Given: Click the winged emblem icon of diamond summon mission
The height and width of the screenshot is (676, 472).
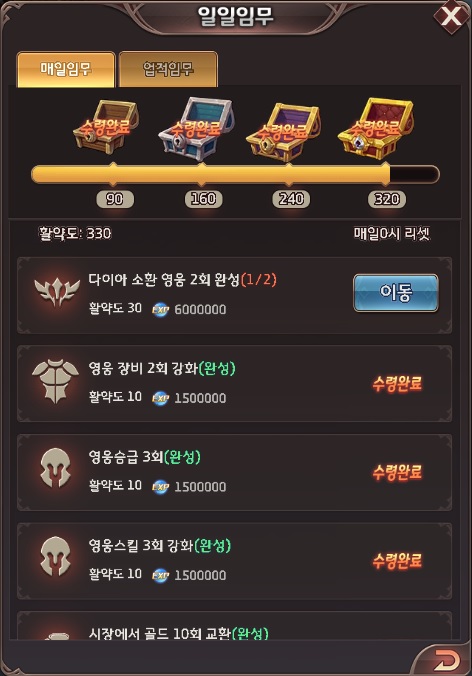Looking at the screenshot, I should pos(57,291).
